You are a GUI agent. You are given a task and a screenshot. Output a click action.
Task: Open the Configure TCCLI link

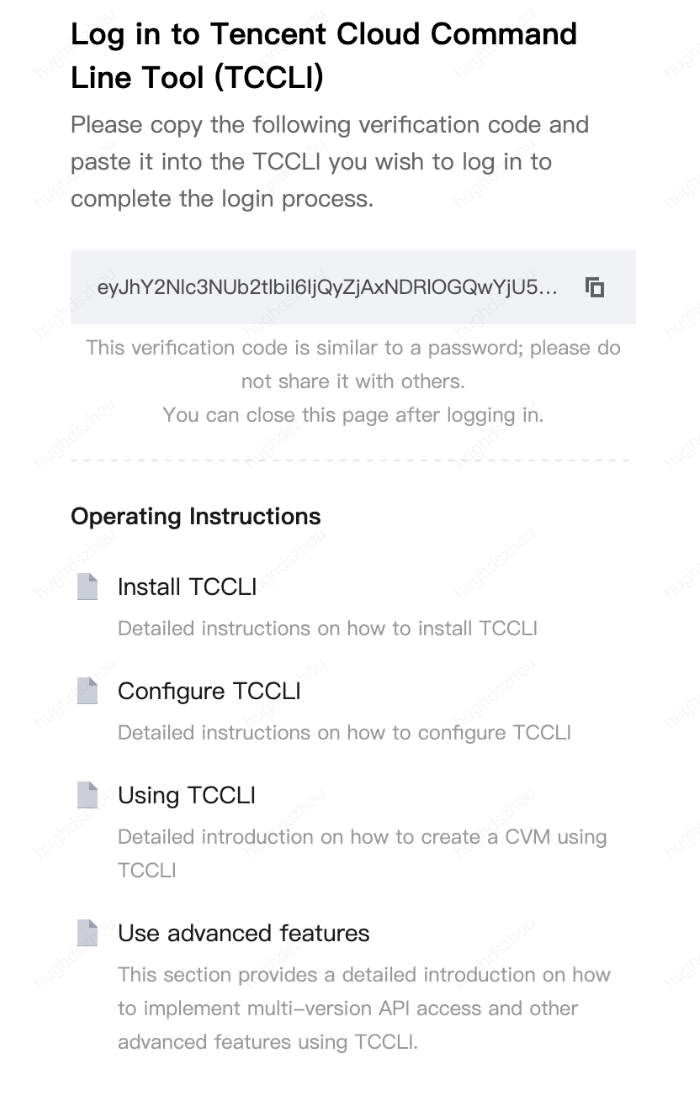pyautogui.click(x=209, y=691)
